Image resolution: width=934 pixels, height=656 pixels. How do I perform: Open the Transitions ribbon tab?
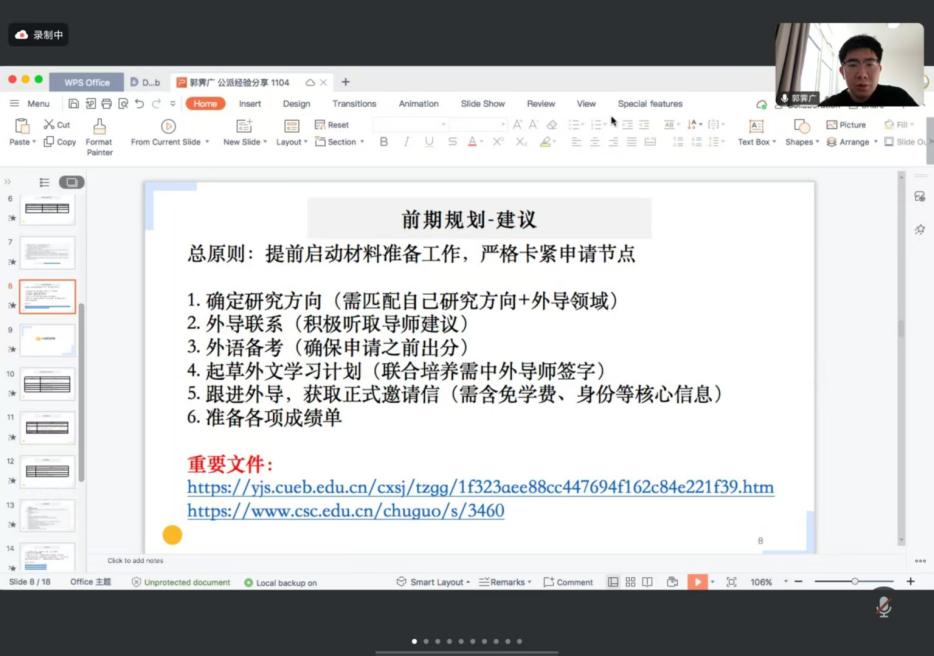[354, 104]
